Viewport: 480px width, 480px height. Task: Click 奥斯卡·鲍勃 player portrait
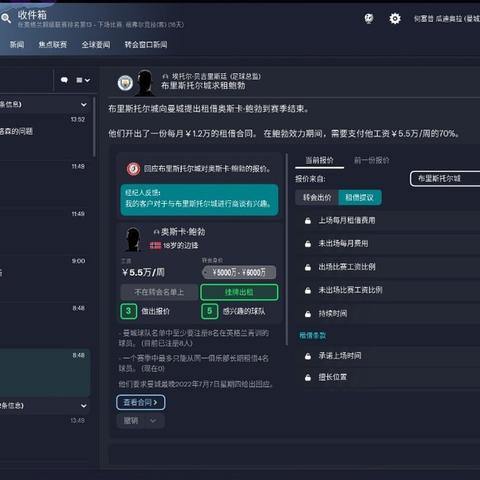[x=133, y=239]
